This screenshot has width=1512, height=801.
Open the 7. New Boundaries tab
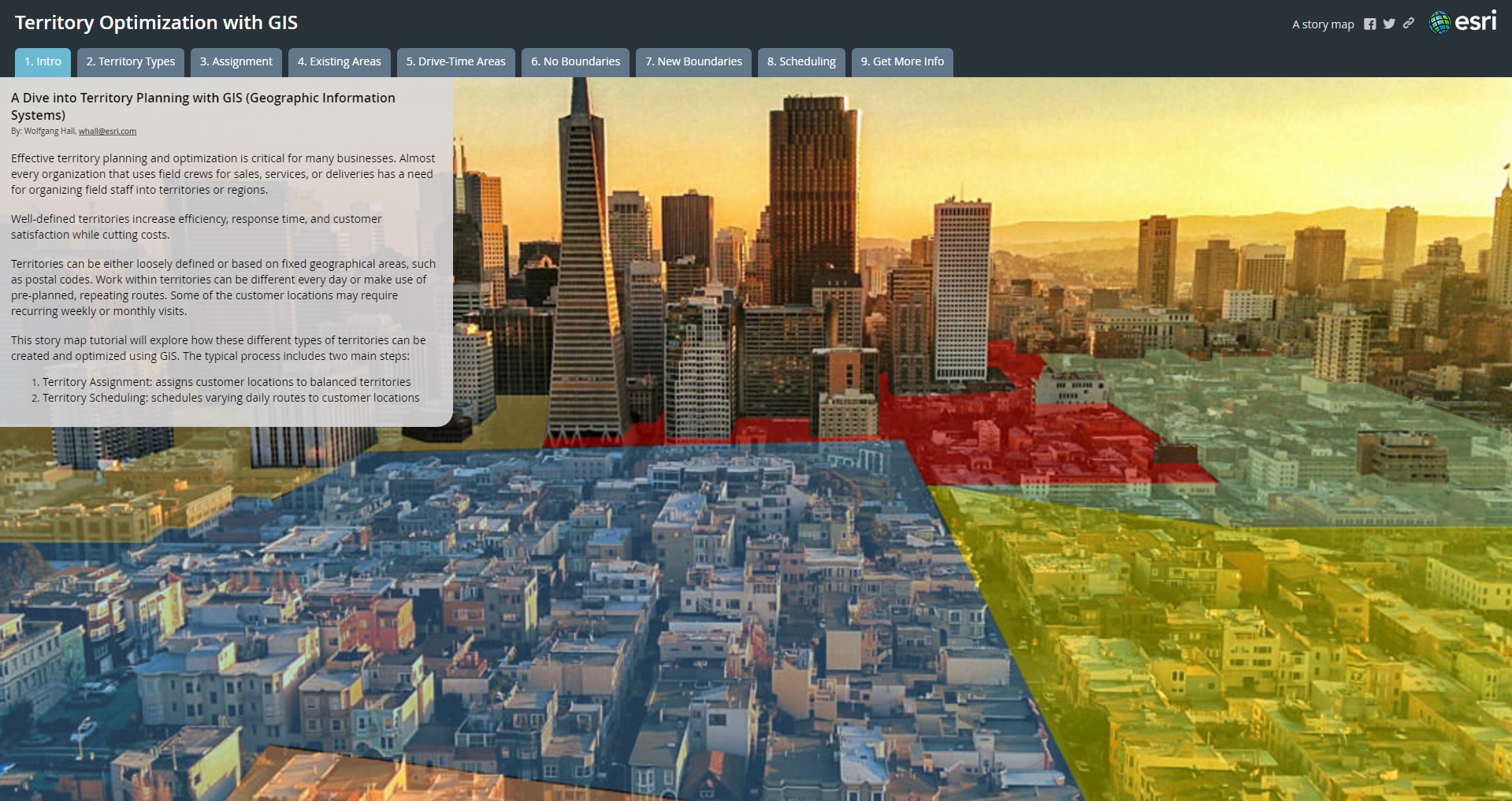[x=693, y=61]
